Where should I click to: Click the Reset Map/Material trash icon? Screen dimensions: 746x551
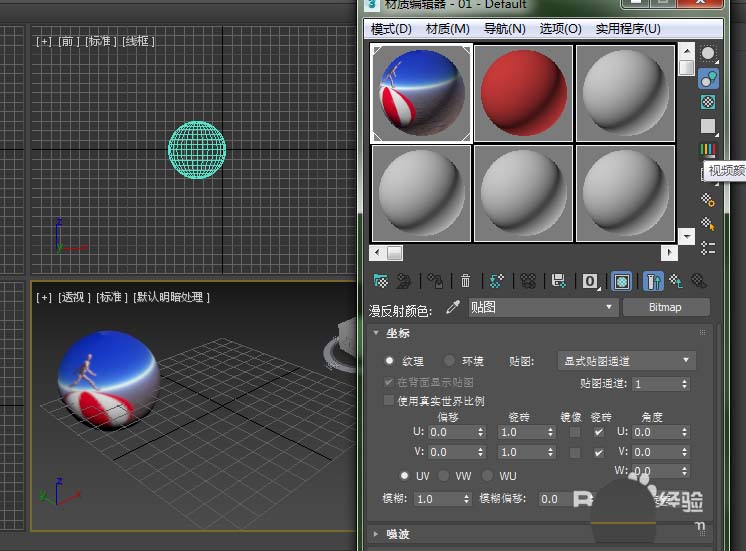click(465, 281)
